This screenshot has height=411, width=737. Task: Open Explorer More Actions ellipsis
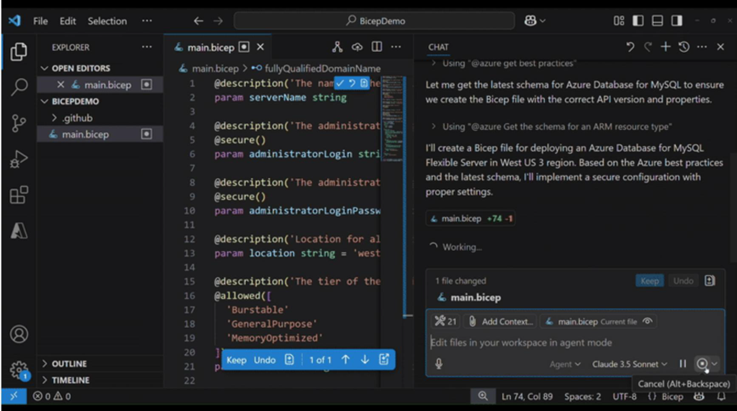tap(147, 47)
